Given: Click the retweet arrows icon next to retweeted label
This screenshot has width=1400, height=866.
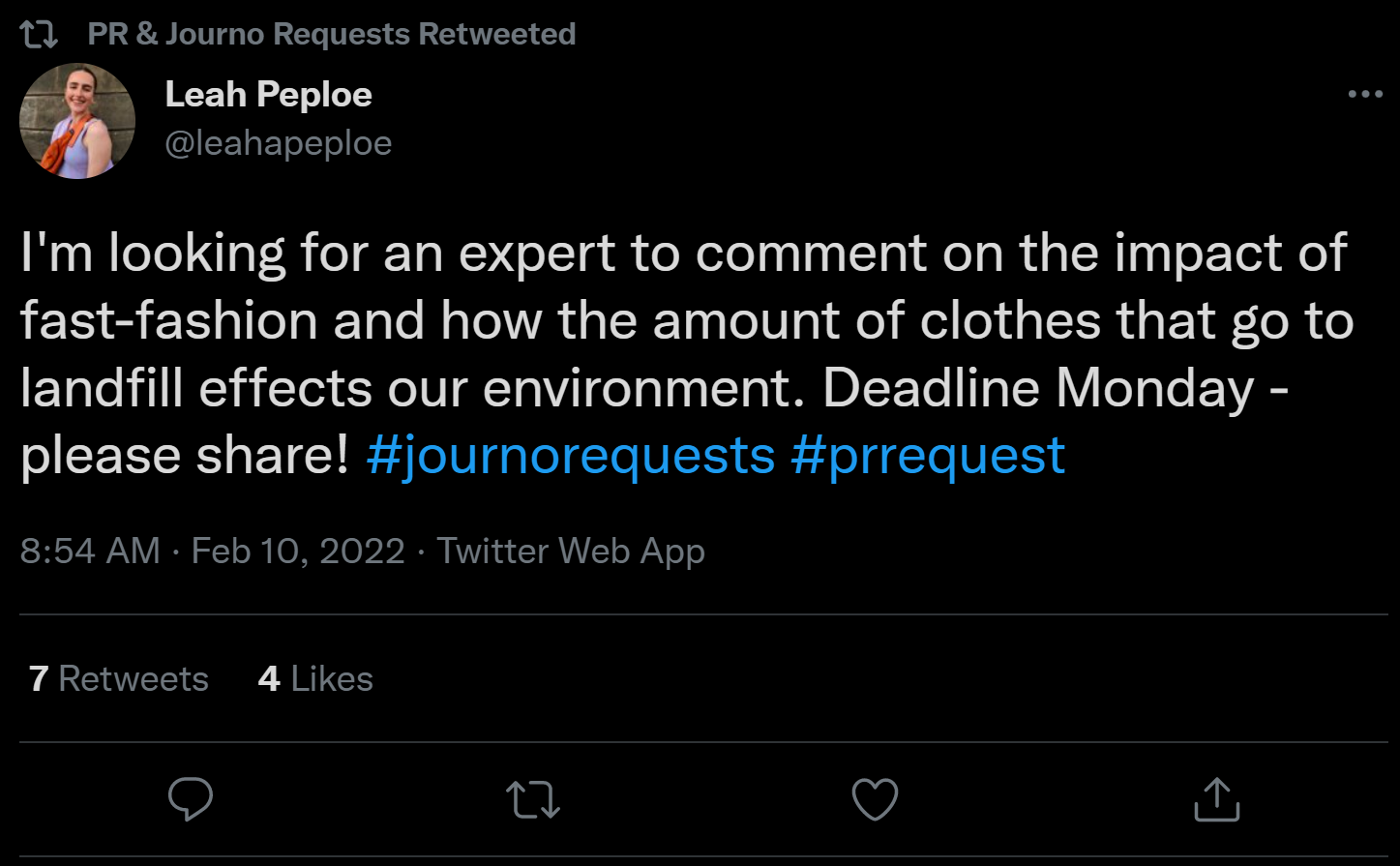Looking at the screenshot, I should coord(39,32).
